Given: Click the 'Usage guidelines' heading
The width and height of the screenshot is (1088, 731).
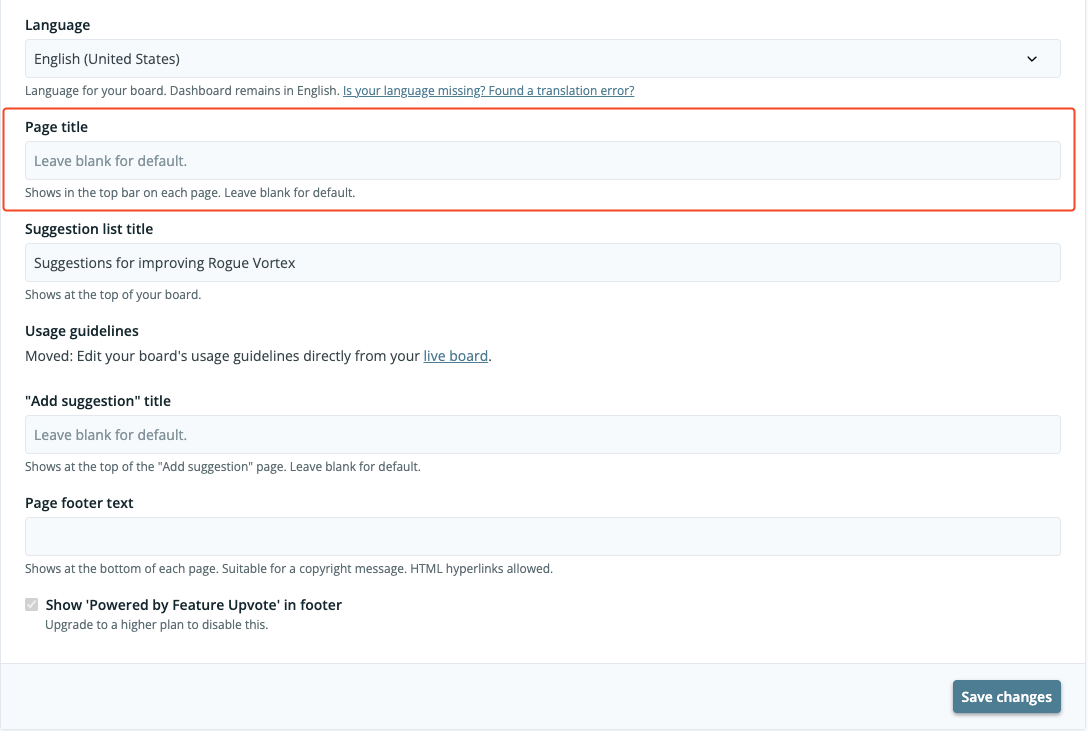Looking at the screenshot, I should click(x=82, y=331).
